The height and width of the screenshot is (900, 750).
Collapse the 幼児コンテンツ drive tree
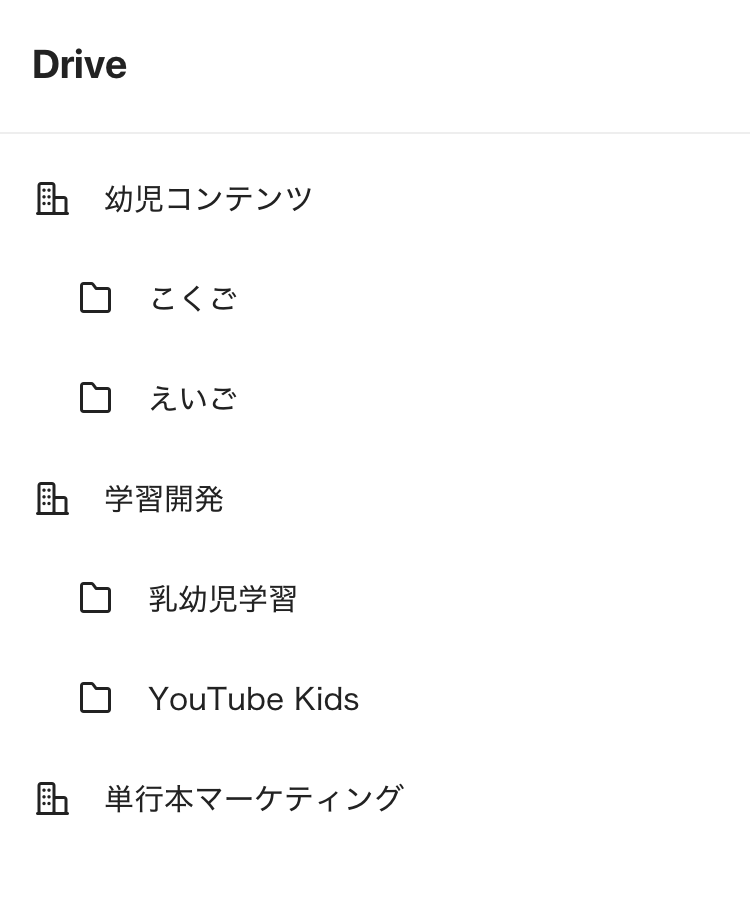click(x=52, y=198)
